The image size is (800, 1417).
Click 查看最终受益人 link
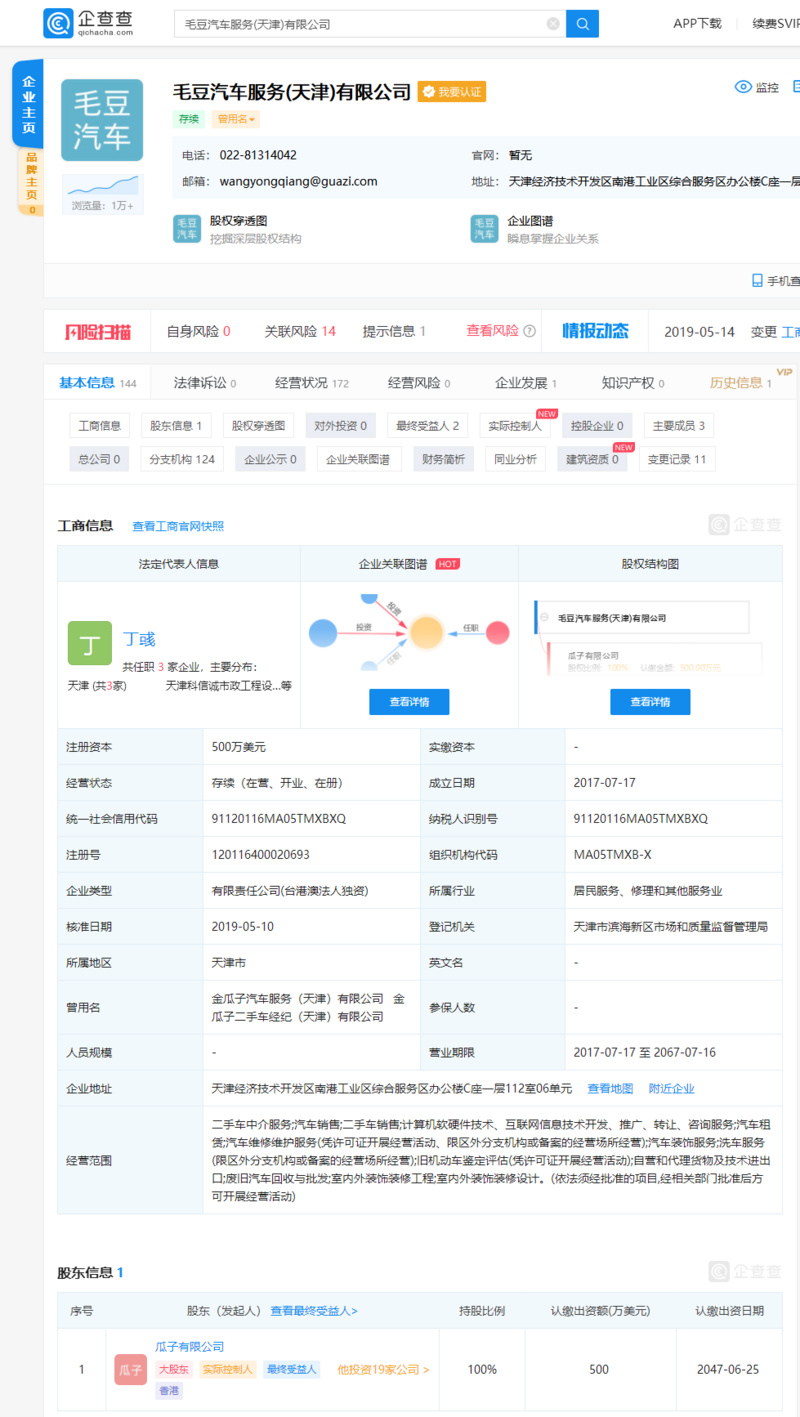click(313, 1310)
